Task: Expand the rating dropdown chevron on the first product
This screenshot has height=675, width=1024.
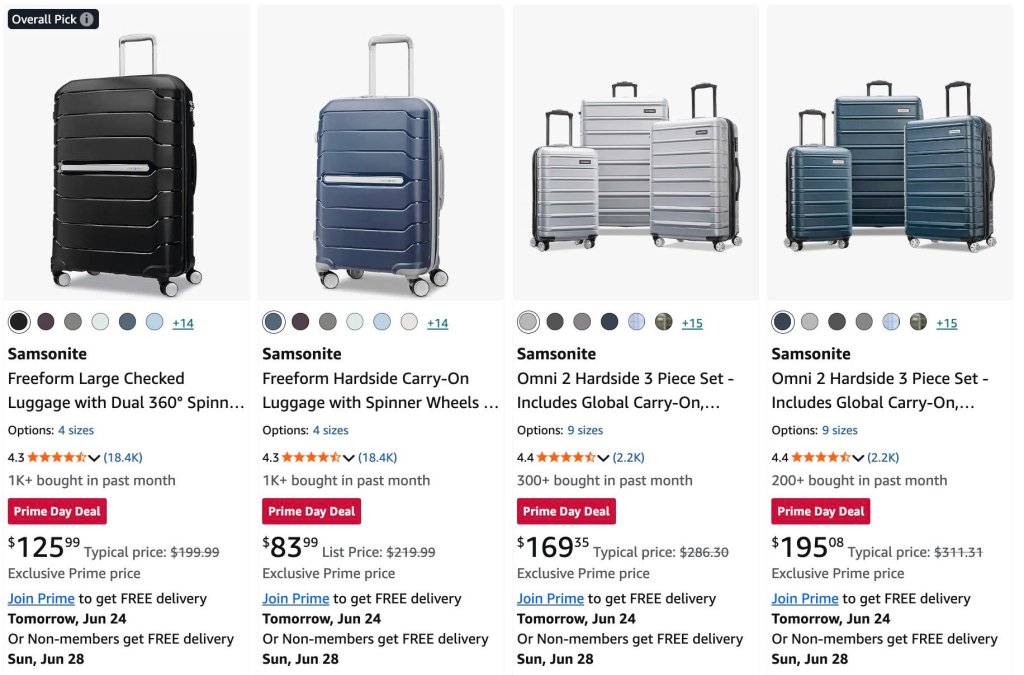Action: (94, 458)
